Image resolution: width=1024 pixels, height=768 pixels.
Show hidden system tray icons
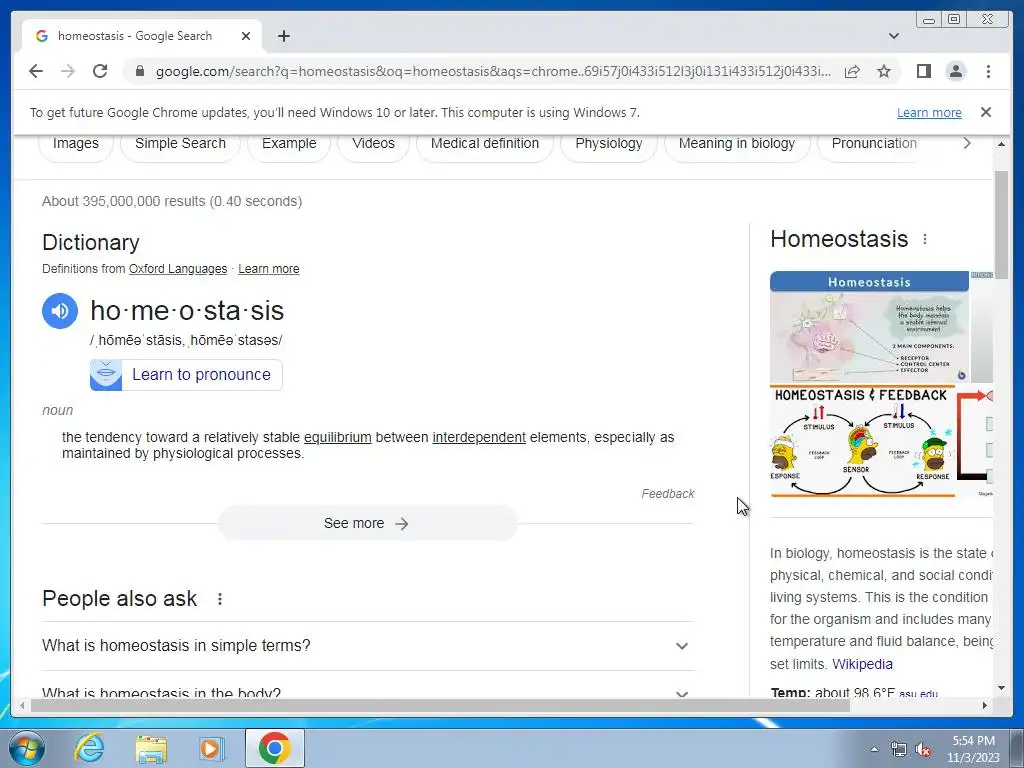pyautogui.click(x=874, y=749)
